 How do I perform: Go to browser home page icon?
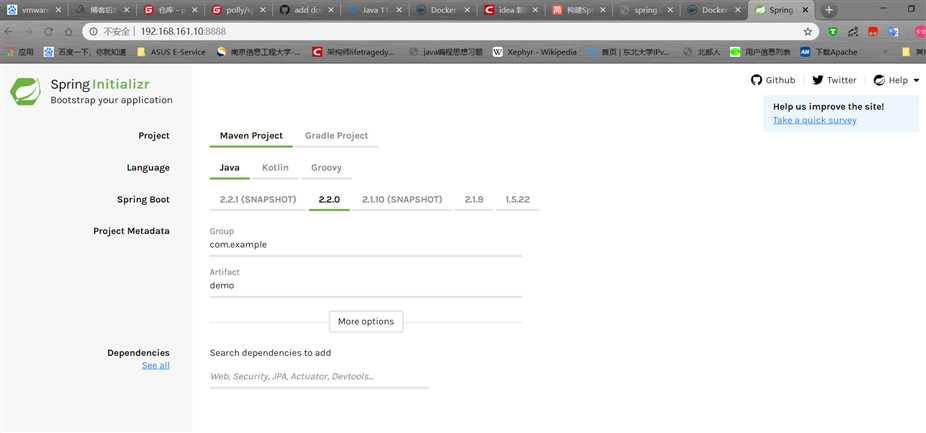(69, 31)
